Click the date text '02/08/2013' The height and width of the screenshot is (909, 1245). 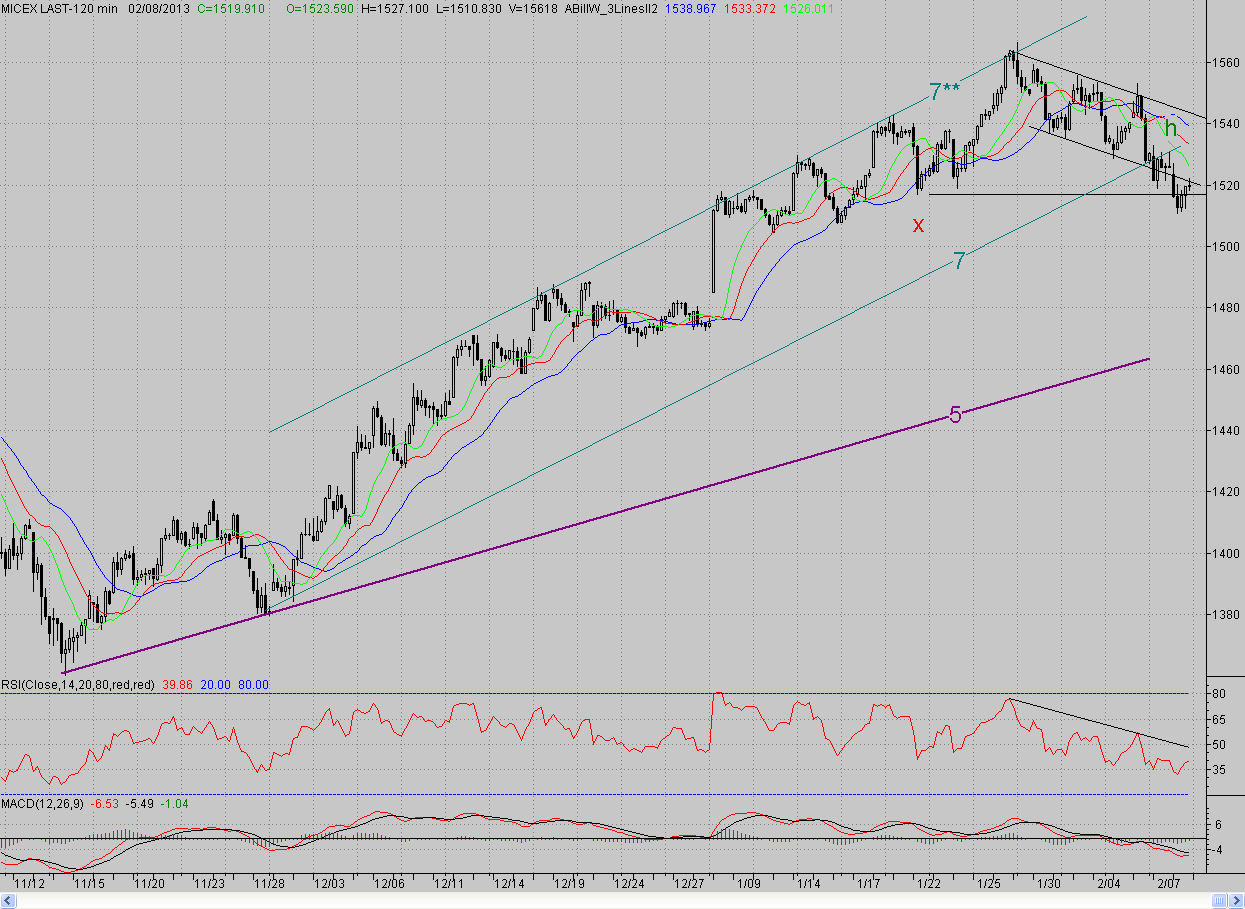point(159,9)
